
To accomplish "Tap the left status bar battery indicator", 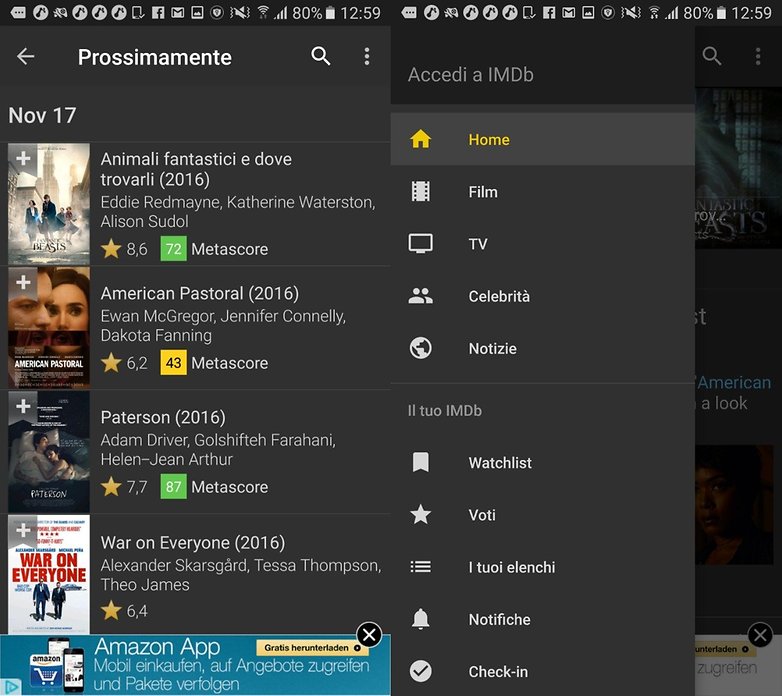I will tap(330, 12).
